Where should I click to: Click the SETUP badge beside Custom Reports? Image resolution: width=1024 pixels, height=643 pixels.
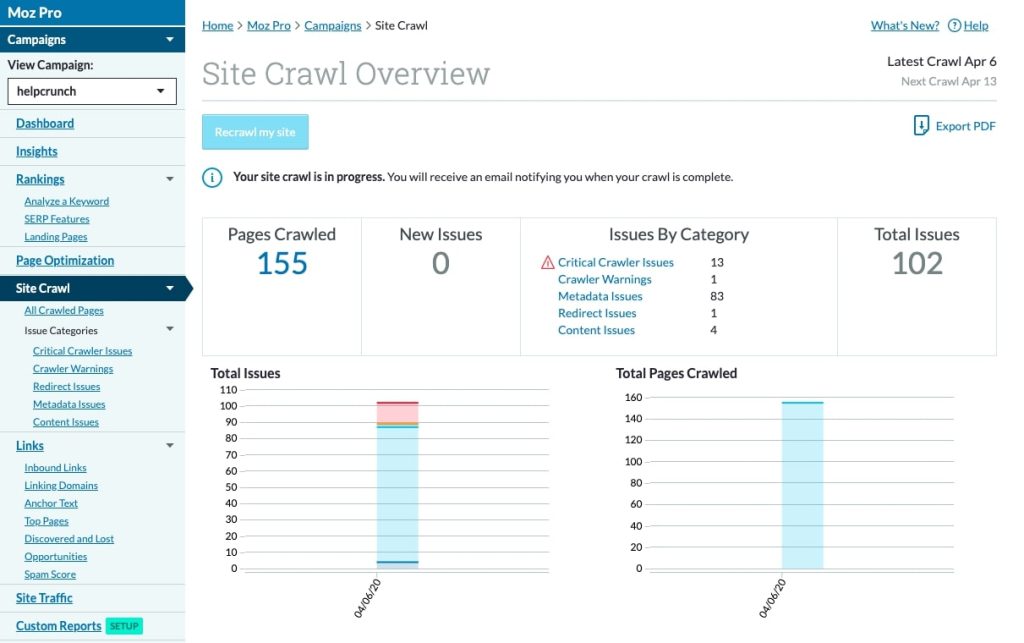pos(124,625)
